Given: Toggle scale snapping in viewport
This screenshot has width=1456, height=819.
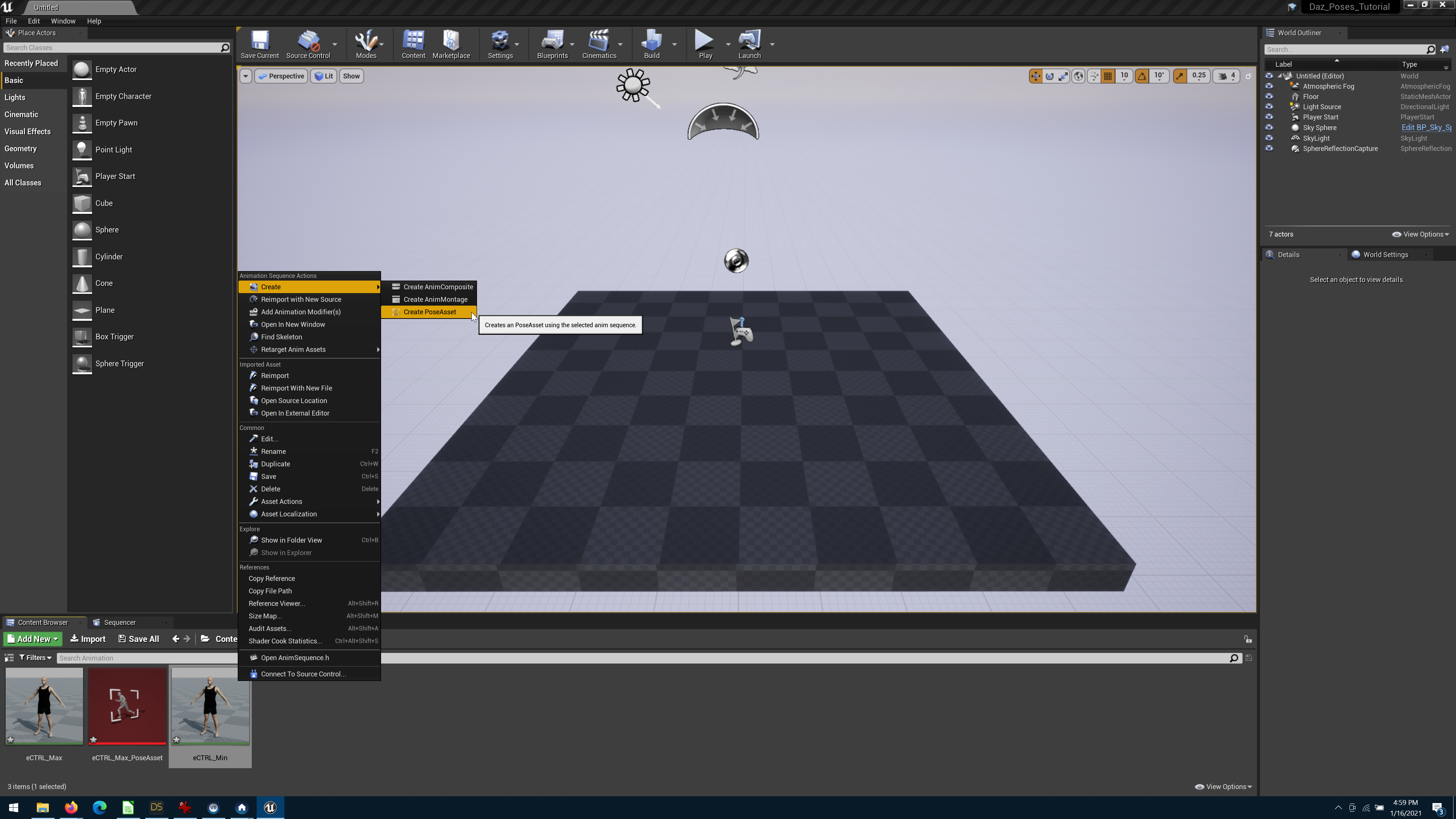Looking at the screenshot, I should [x=1180, y=76].
